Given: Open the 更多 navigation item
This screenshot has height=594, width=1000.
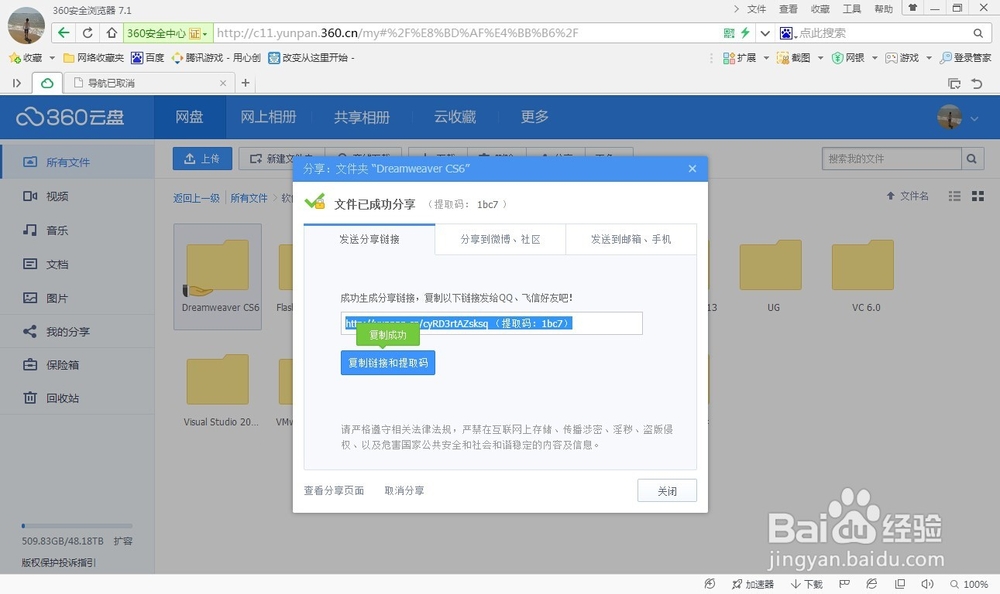Looking at the screenshot, I should [x=534, y=117].
